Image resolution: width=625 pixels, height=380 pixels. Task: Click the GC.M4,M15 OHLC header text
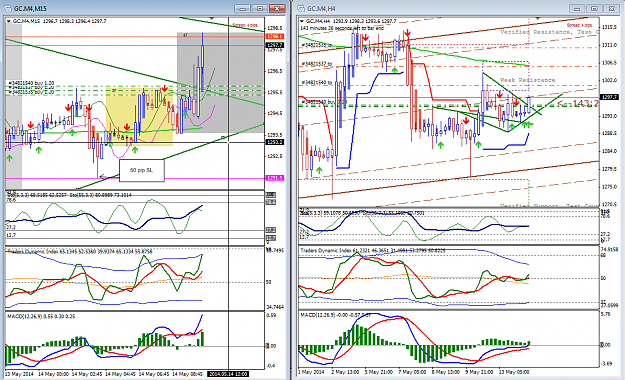click(x=60, y=21)
